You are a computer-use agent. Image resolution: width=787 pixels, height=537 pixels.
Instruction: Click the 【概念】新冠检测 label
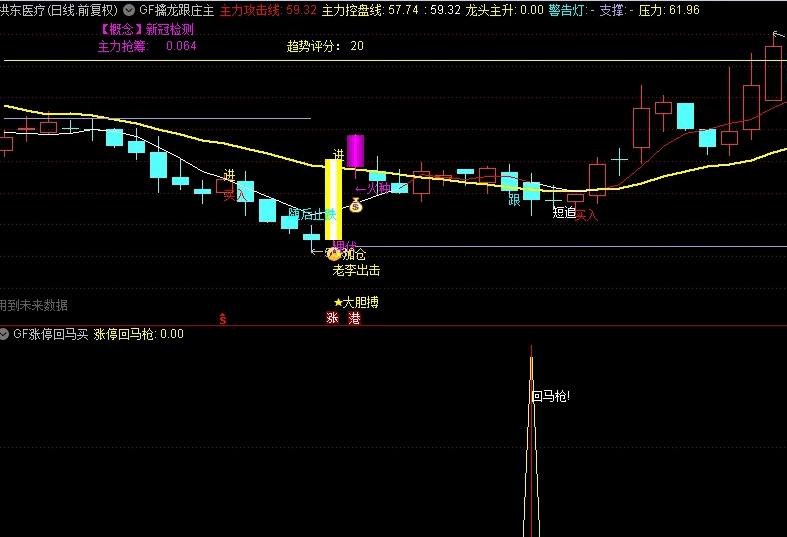click(x=146, y=29)
